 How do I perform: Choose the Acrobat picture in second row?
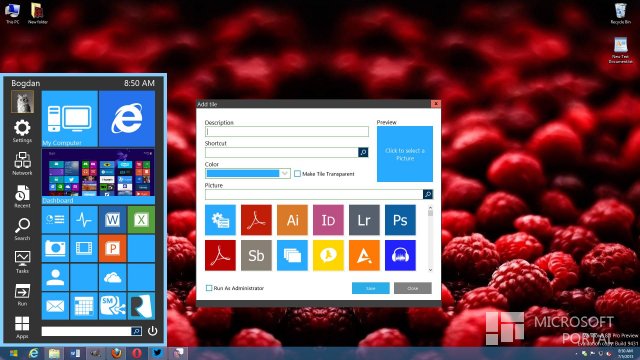point(220,256)
